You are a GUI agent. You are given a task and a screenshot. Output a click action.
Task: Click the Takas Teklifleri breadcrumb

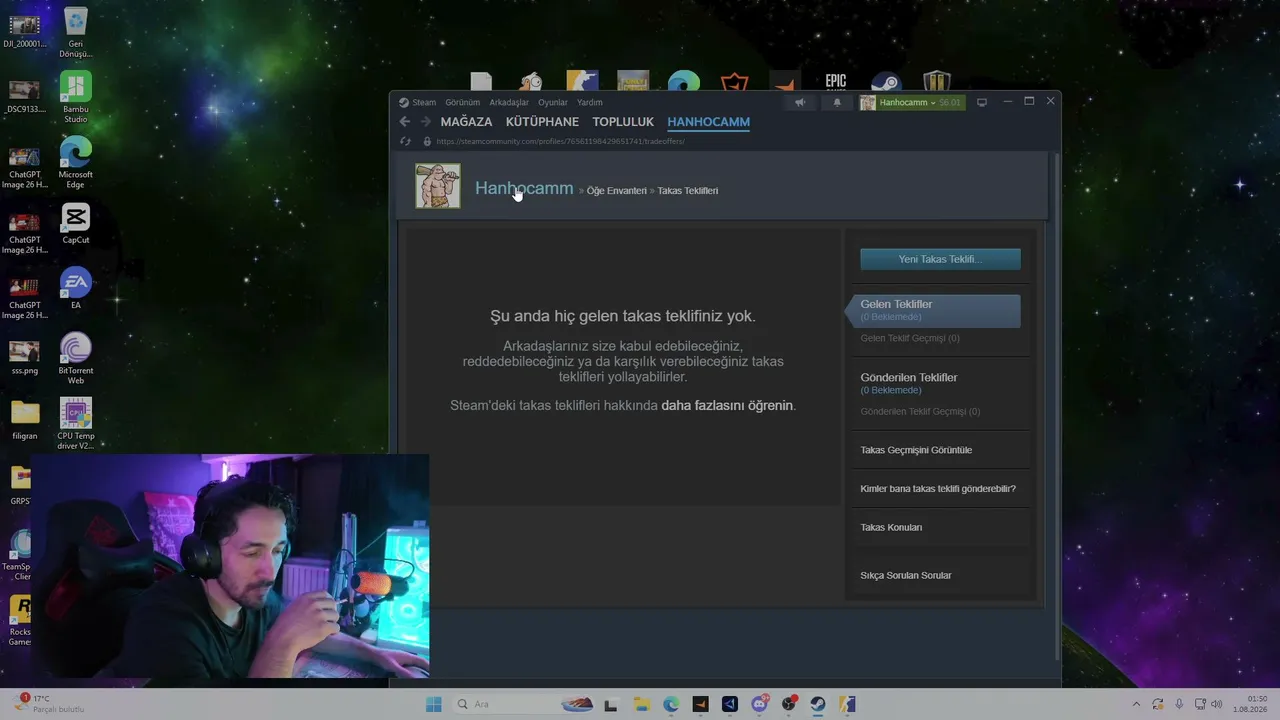688,190
